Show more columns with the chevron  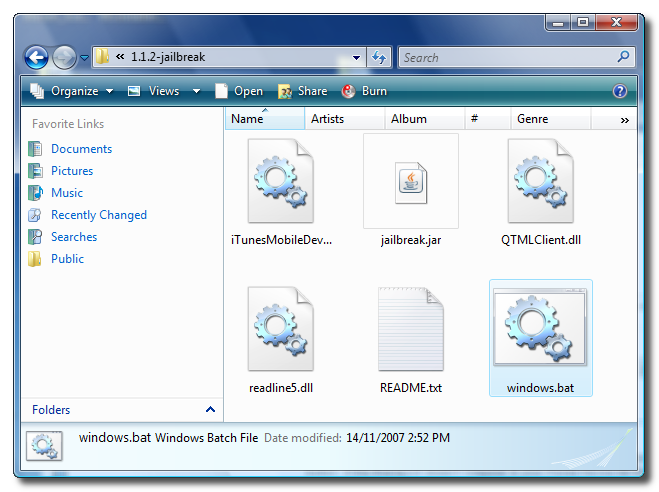[625, 119]
